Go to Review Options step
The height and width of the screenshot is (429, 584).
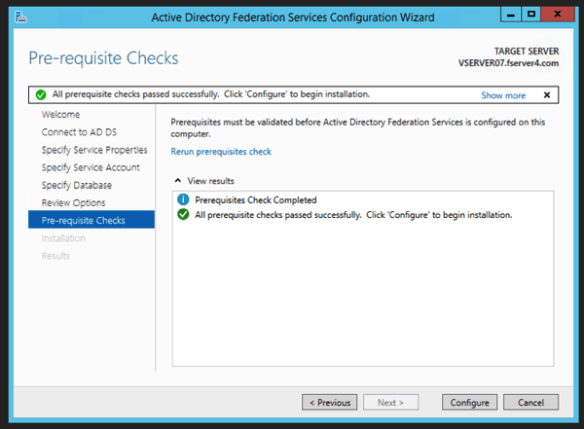(x=73, y=203)
